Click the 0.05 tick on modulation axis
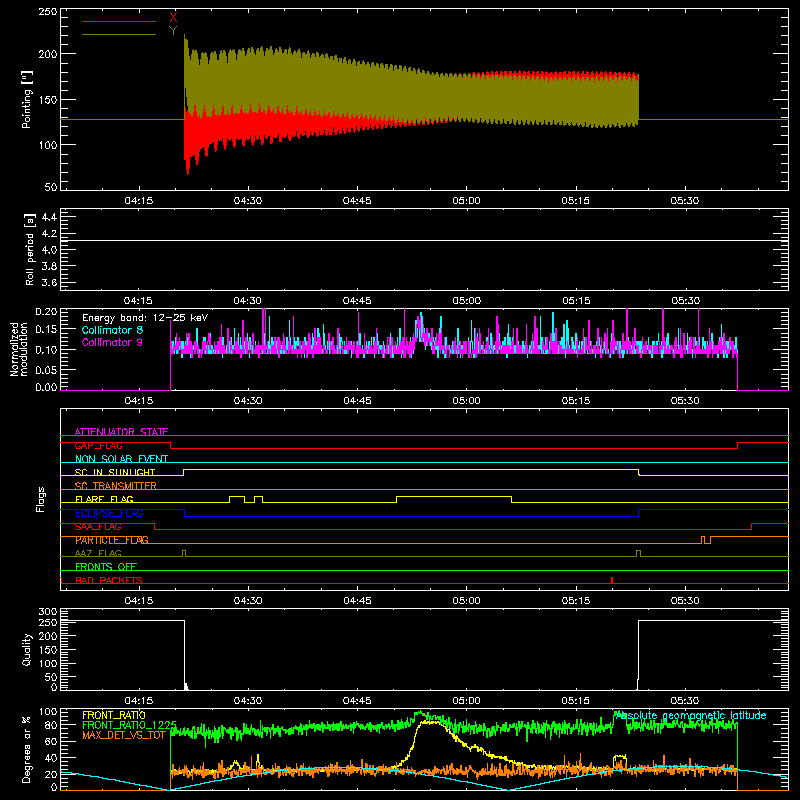 pos(46,369)
